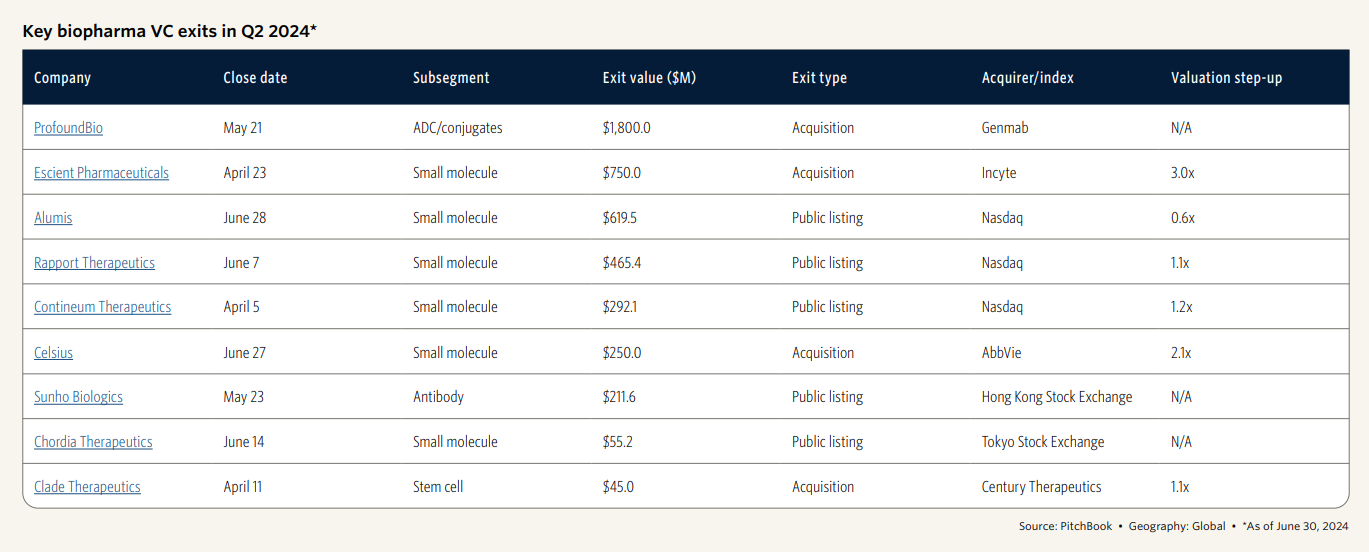Click the $1,800.0 exit value cell
The width and height of the screenshot is (1369, 552).
pyautogui.click(x=627, y=128)
